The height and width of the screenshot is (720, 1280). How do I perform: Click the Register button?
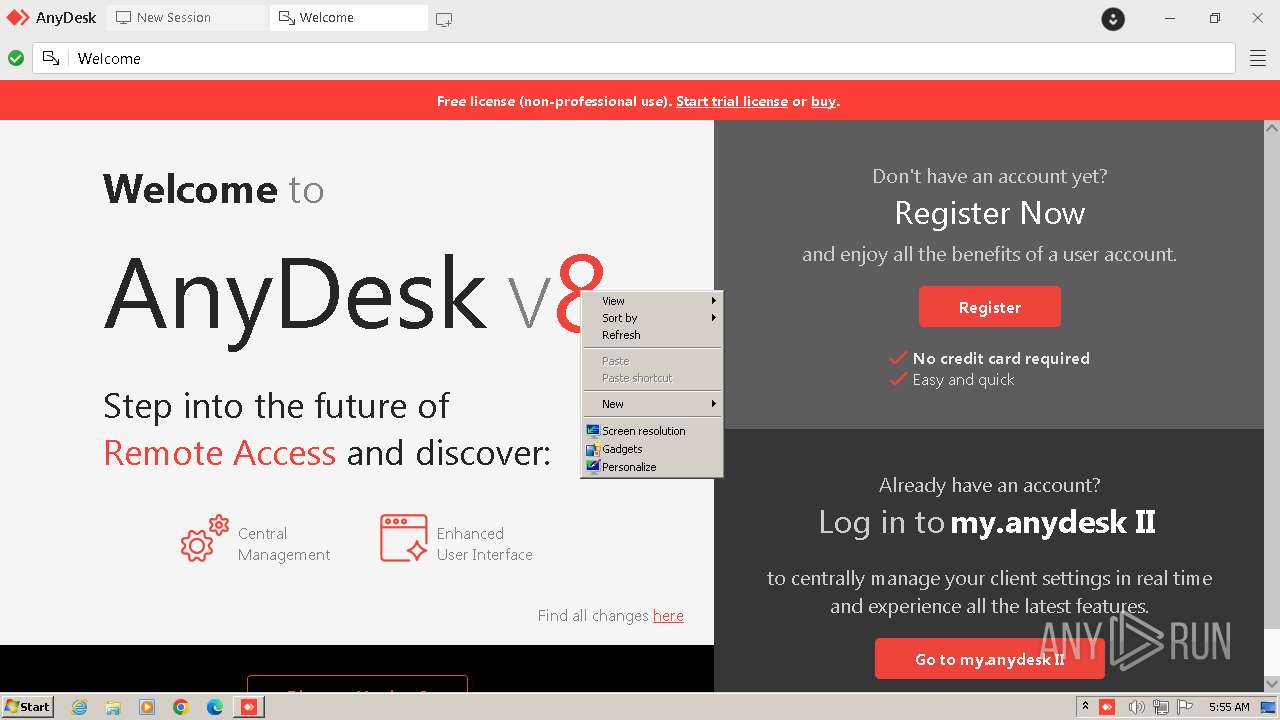pos(990,307)
